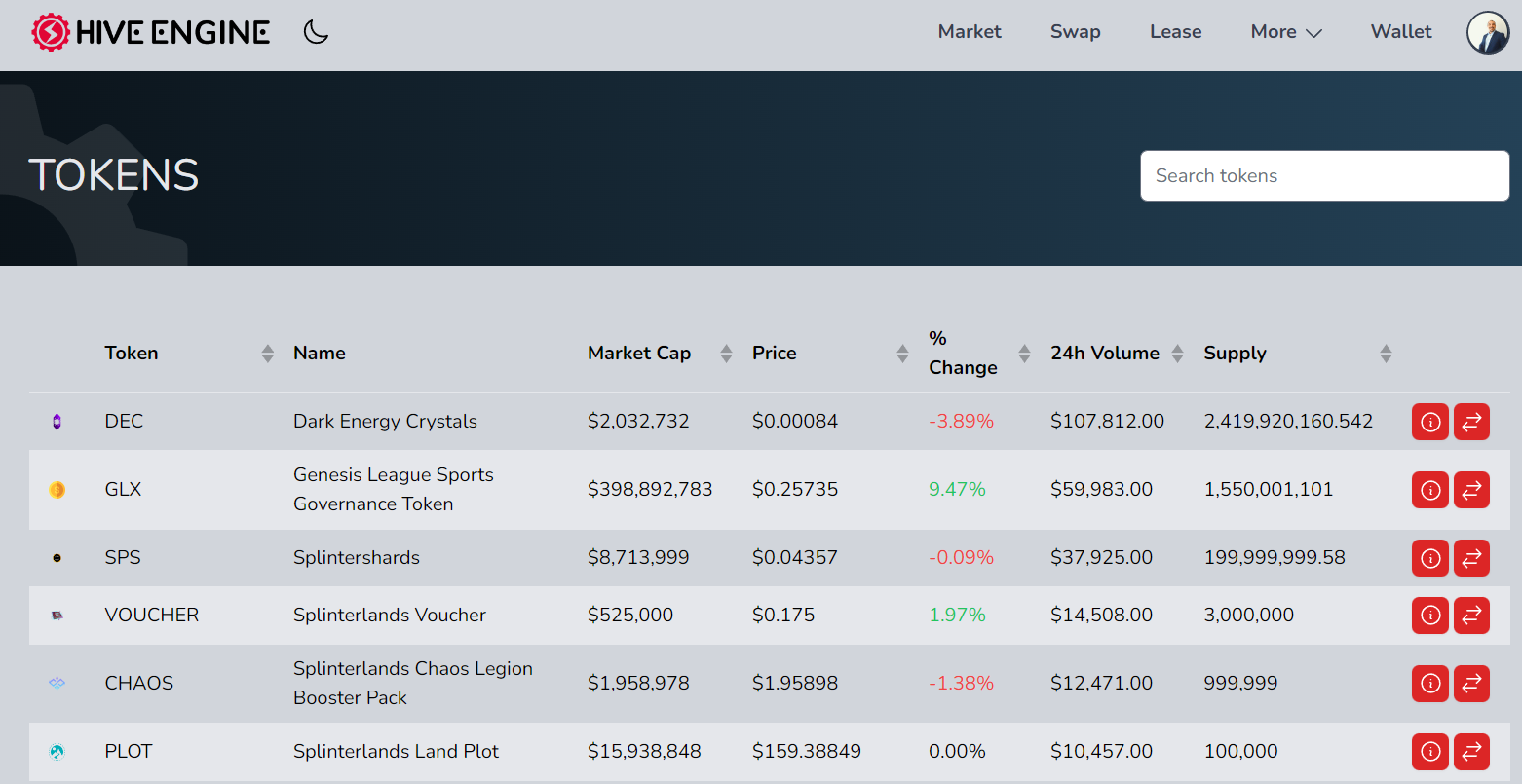Open the user profile avatar

point(1488,32)
